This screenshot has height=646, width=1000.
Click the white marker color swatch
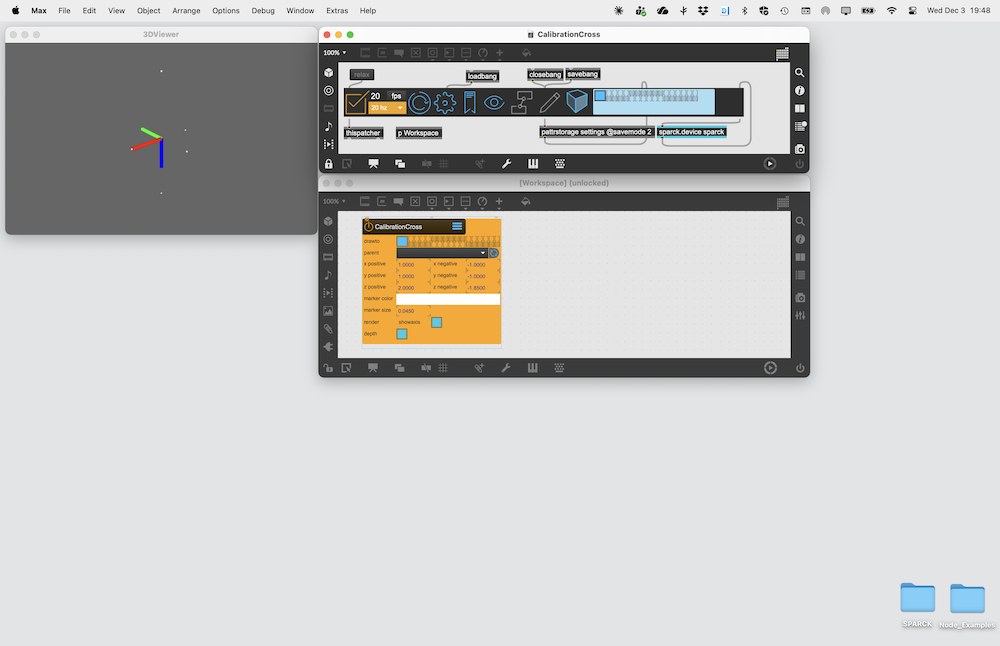(x=447, y=299)
